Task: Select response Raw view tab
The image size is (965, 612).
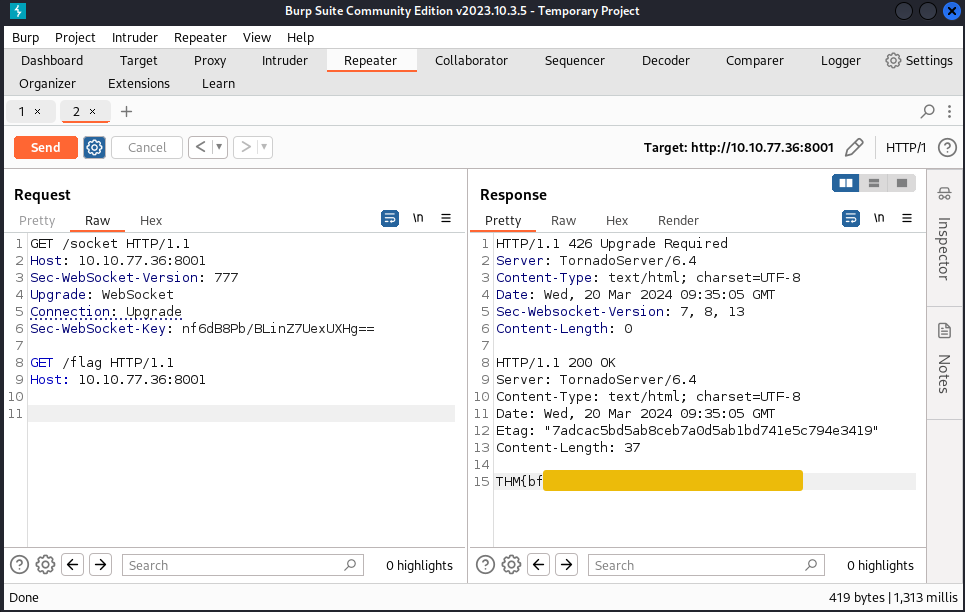Action: 563,220
